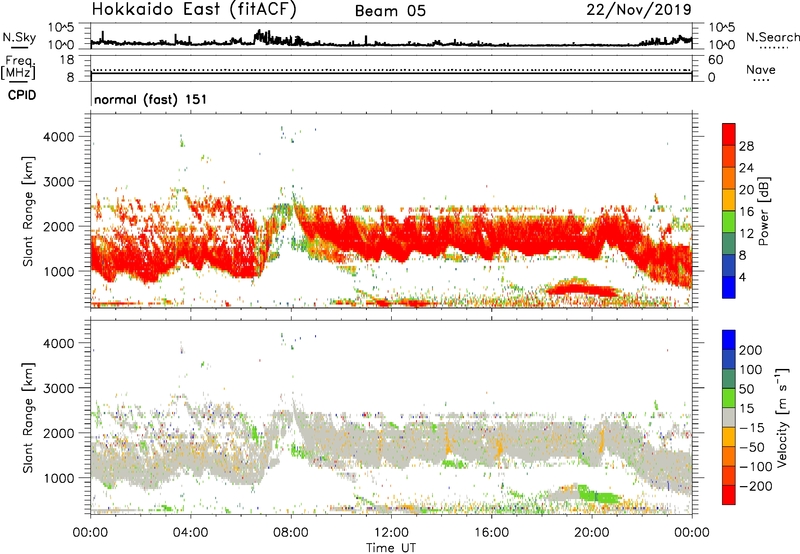Click the blue bottom of the power colorbar
The width and height of the screenshot is (800, 554).
(729, 287)
